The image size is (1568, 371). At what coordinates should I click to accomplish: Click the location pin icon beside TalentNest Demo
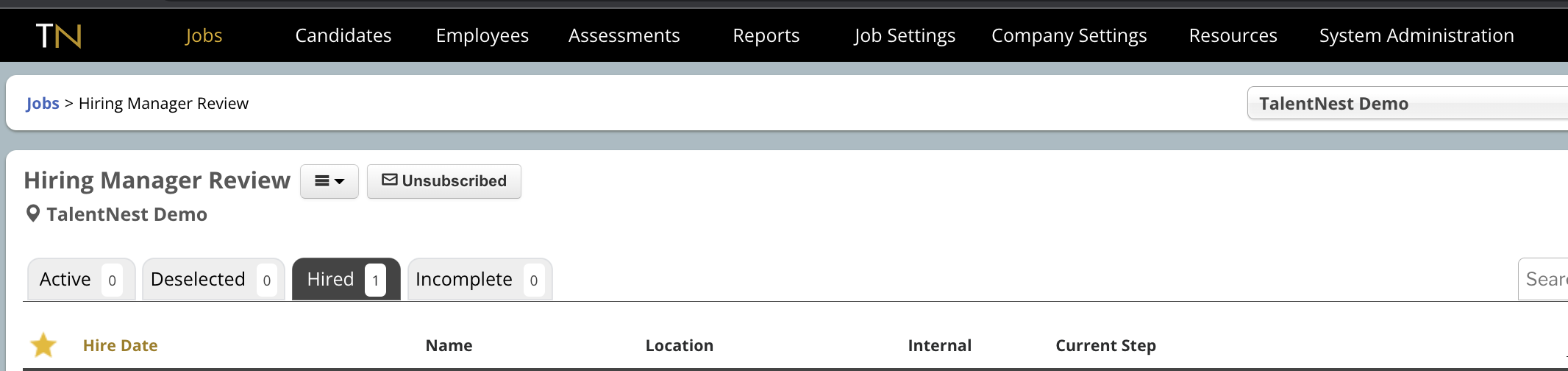pyautogui.click(x=32, y=214)
